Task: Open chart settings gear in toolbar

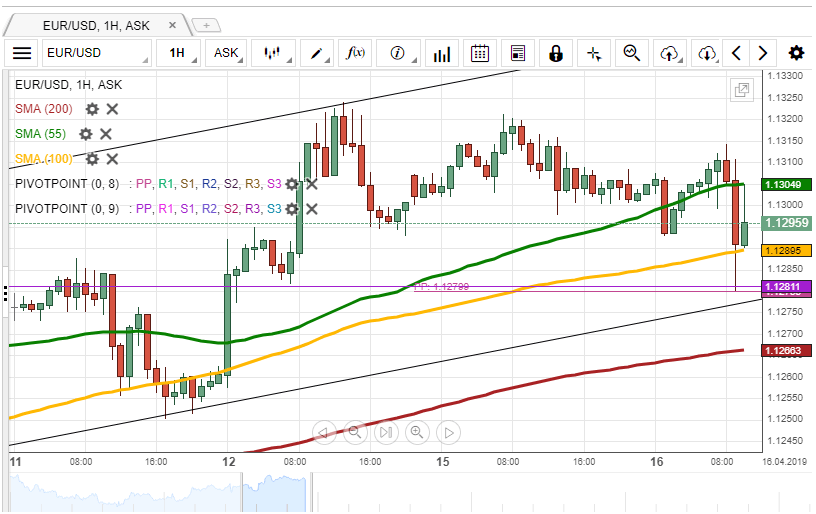Action: [796, 53]
